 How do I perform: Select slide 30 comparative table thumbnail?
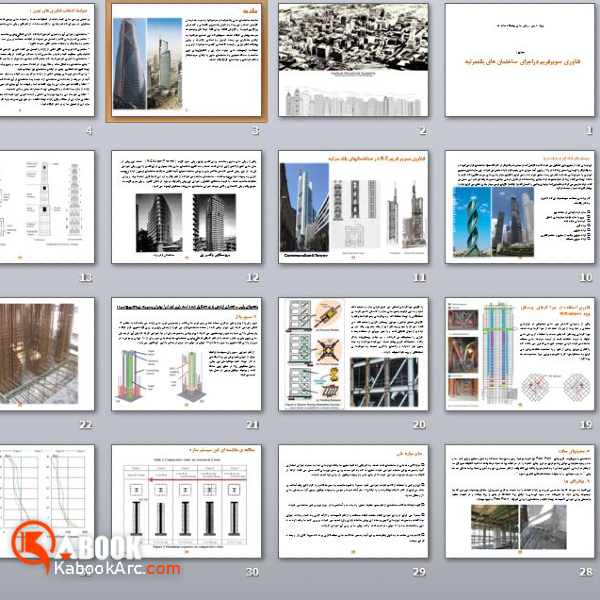click(x=186, y=501)
